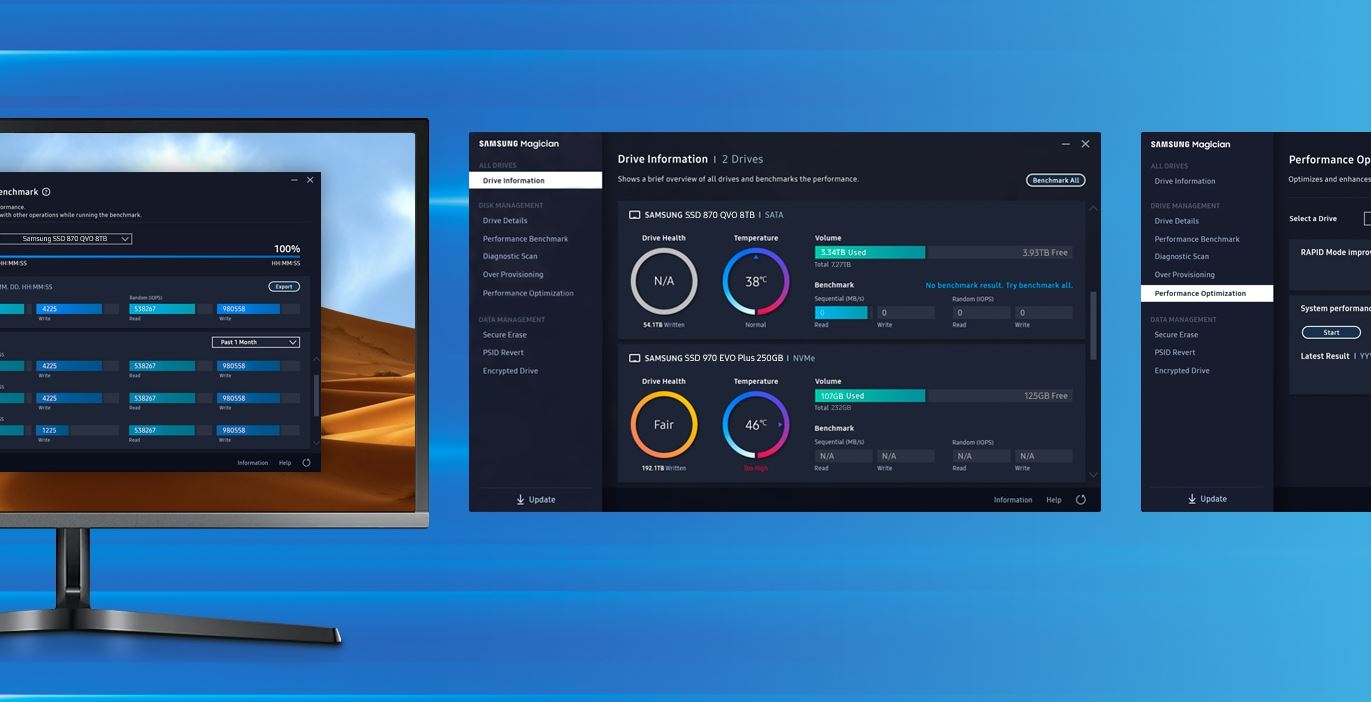1371x702 pixels.
Task: Open Over Provisioning in the center window sidebar
Action: pos(513,275)
